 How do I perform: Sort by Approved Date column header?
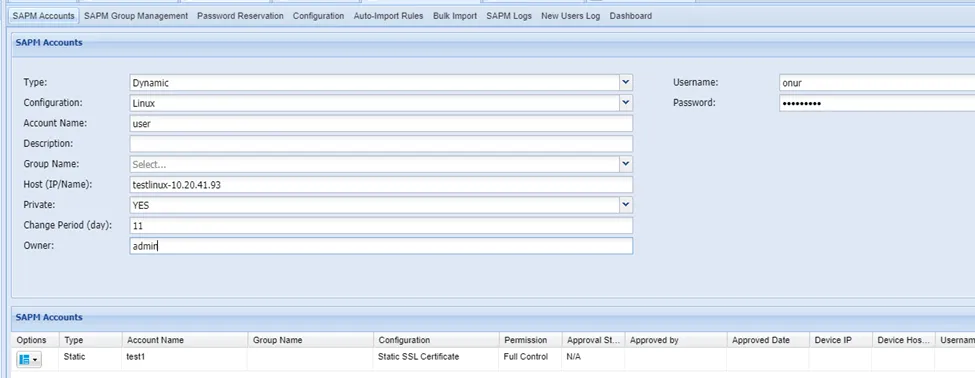tap(768, 340)
